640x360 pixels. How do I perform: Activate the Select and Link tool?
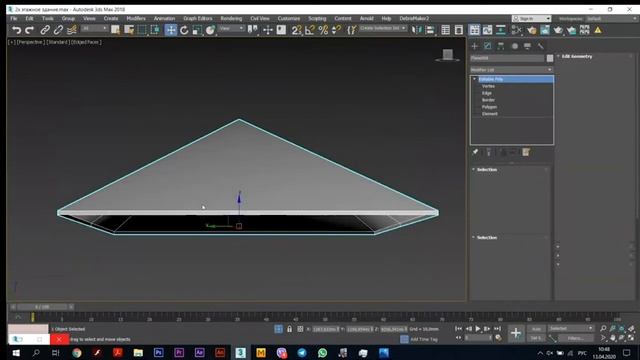click(x=45, y=30)
